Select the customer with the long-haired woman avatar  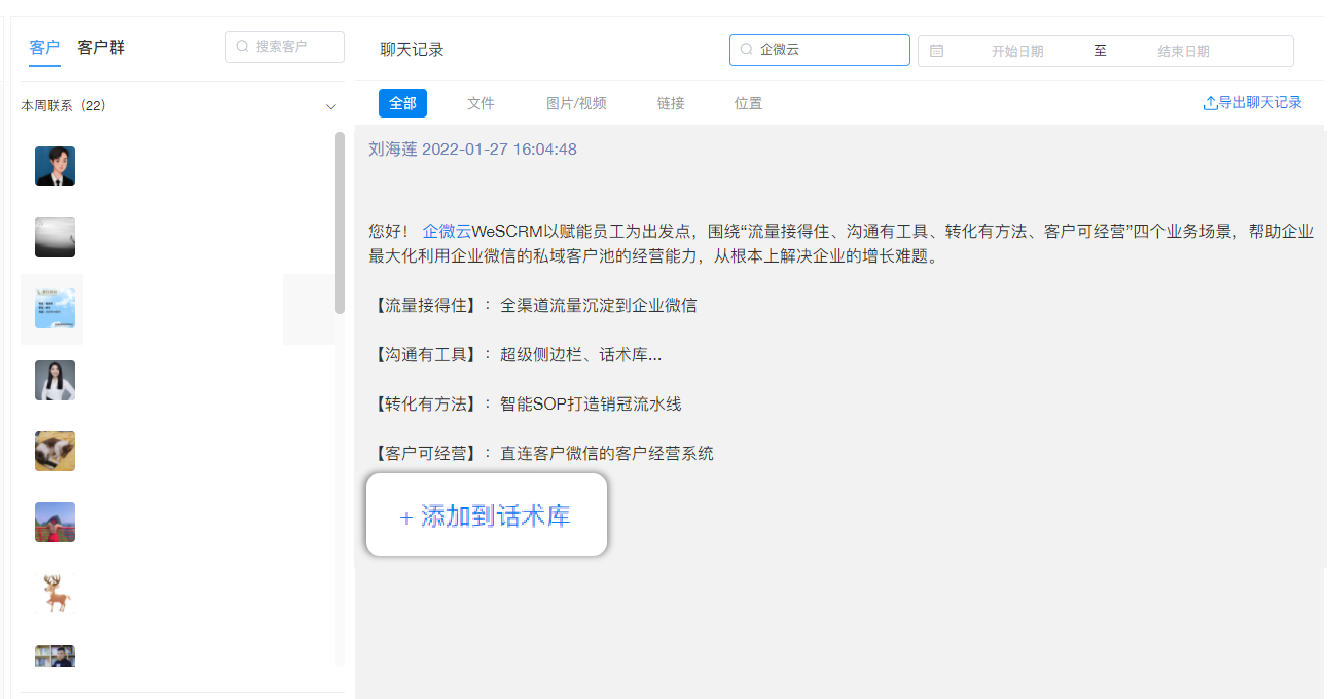pyautogui.click(x=55, y=380)
